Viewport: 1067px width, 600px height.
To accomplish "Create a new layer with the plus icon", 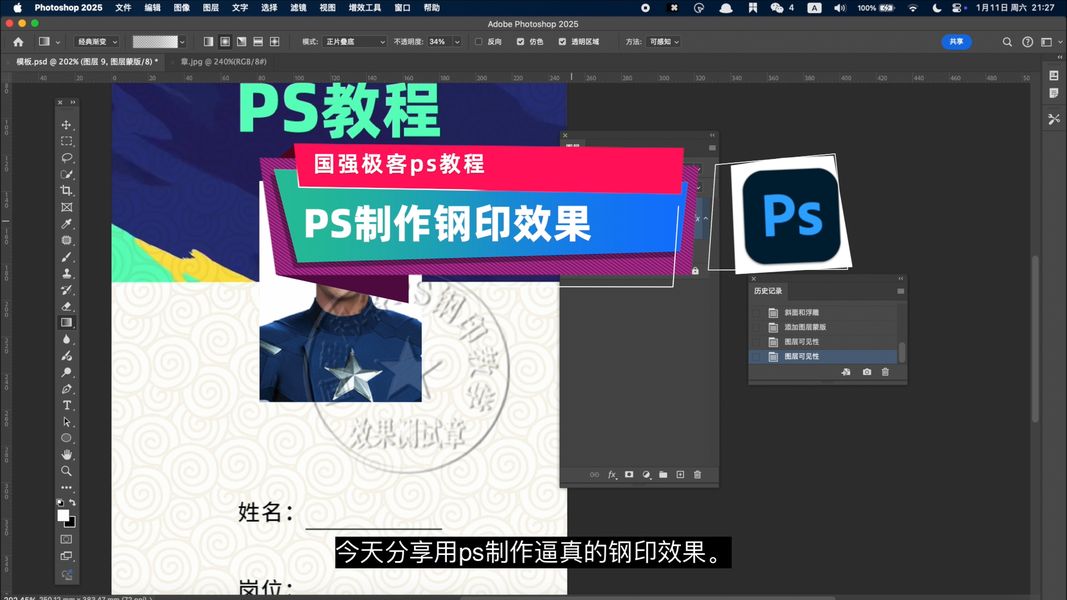I will 680,475.
